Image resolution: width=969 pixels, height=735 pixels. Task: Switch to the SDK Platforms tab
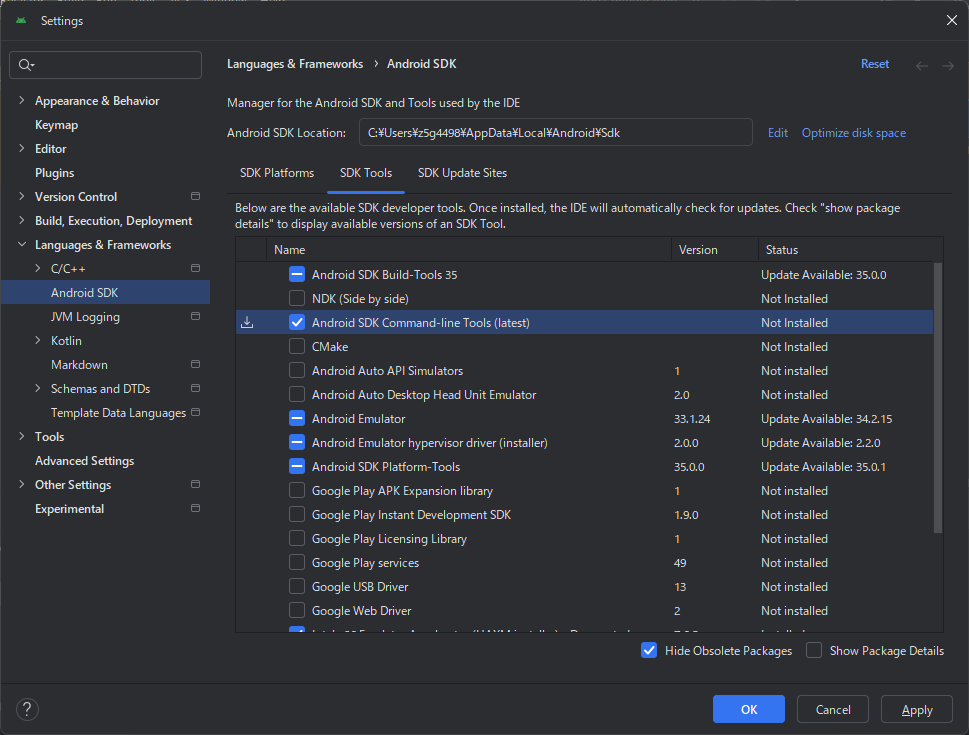[x=277, y=173]
